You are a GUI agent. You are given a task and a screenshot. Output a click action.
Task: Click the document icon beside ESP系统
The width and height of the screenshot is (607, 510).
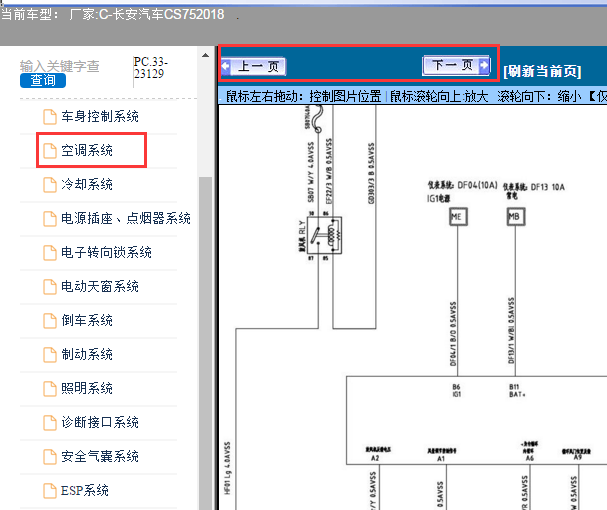[x=50, y=491]
